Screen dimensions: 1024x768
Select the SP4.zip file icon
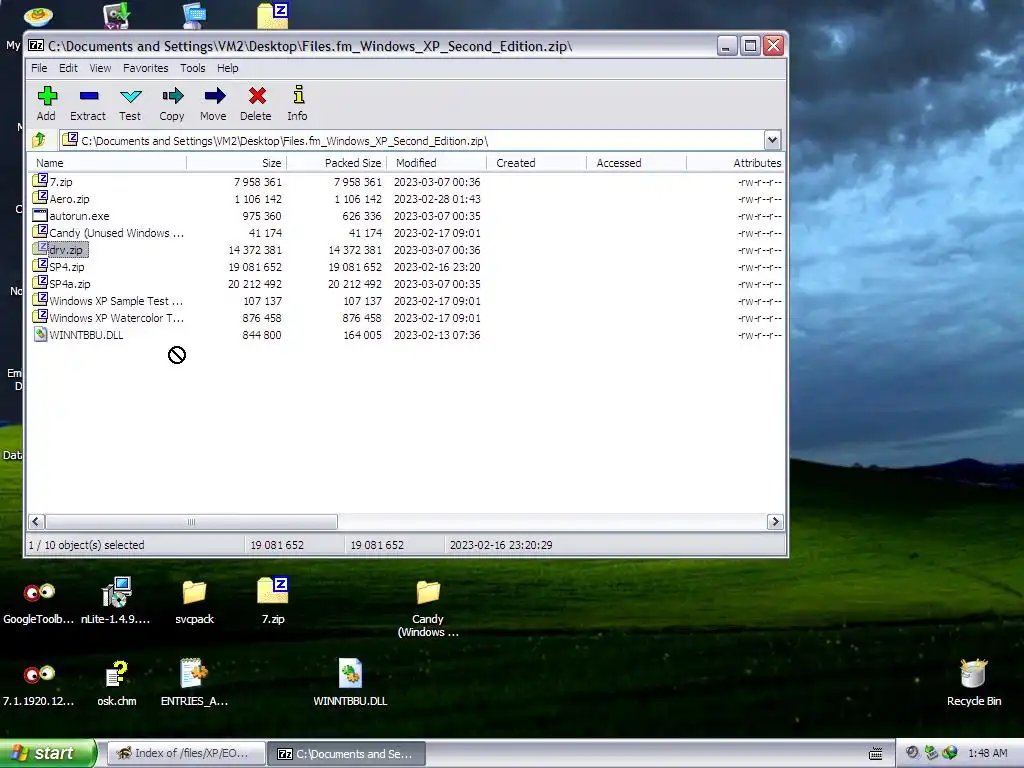point(40,265)
